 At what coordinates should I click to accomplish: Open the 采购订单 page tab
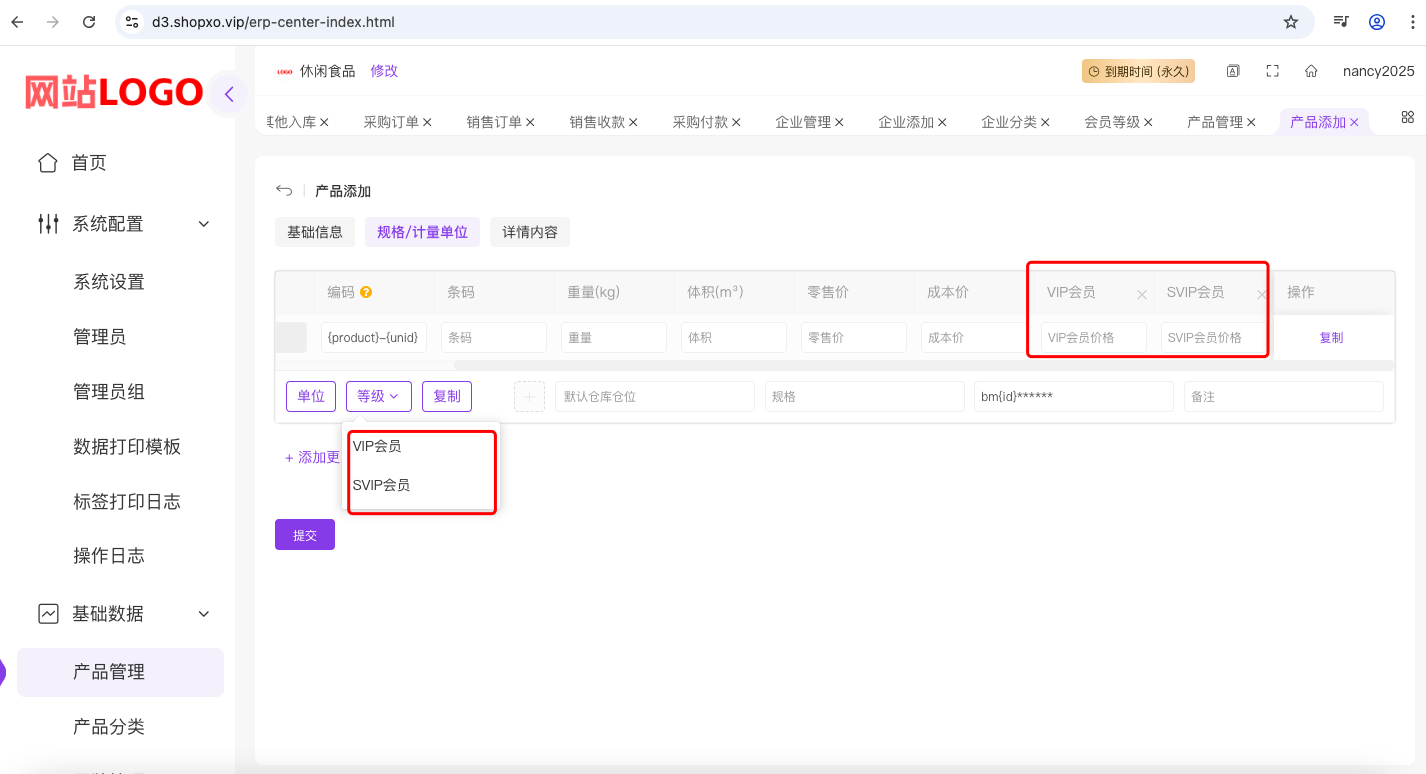coord(391,122)
